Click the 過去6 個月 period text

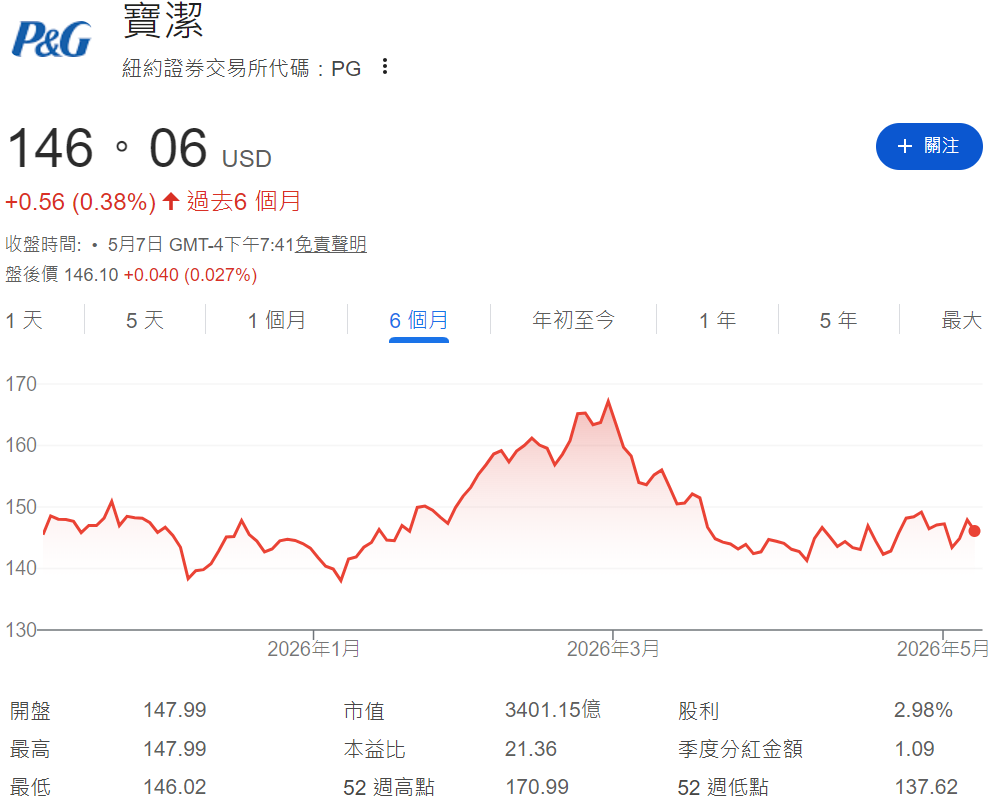pos(243,201)
